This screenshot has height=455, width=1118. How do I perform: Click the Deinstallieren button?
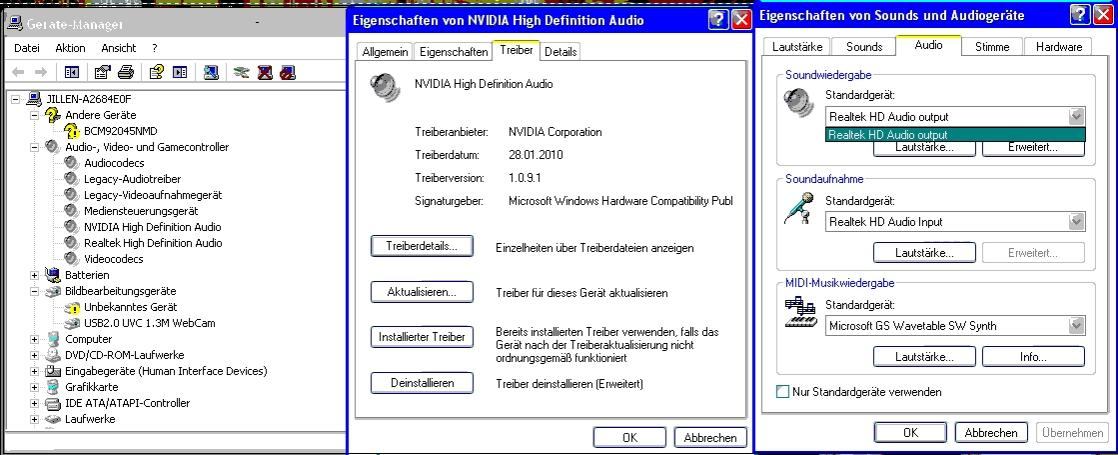click(x=422, y=383)
